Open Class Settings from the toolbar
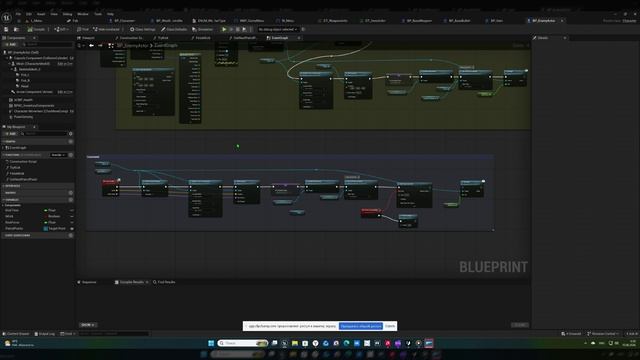This screenshot has height=360, width=640. point(142,29)
